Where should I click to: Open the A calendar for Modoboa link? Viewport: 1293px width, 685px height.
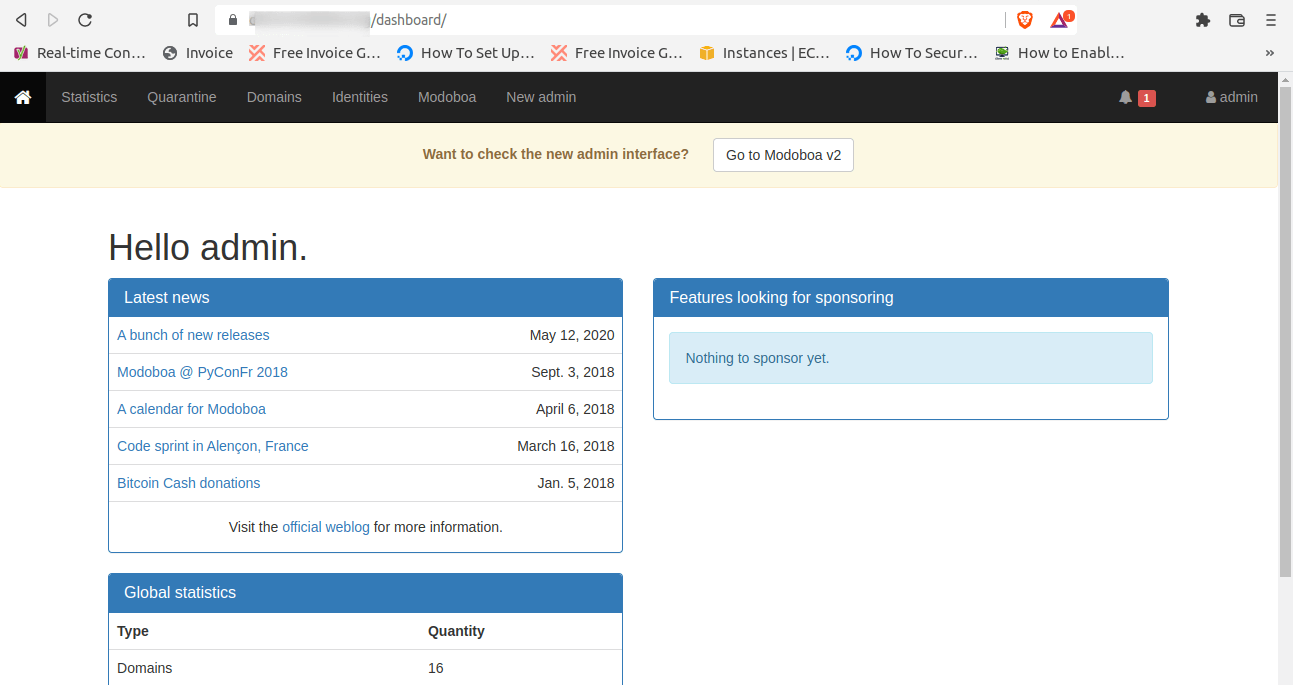pos(191,409)
